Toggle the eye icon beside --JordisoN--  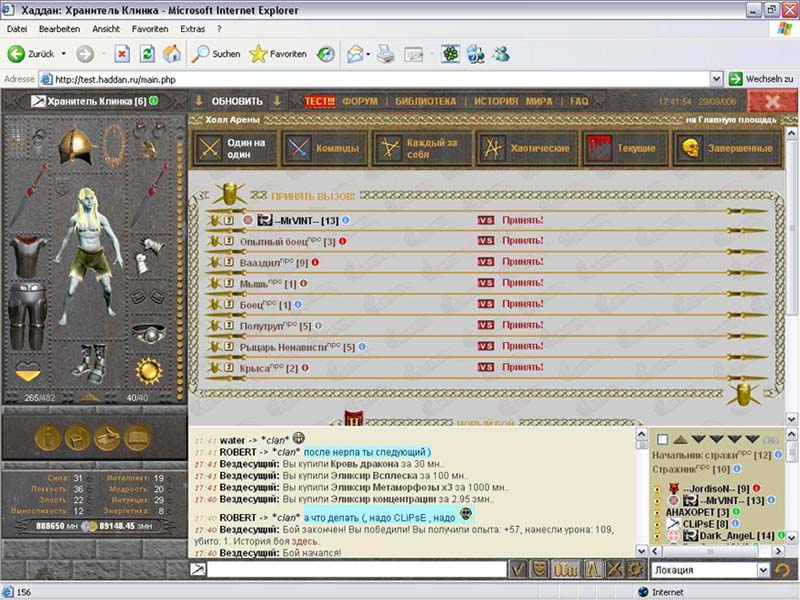click(x=657, y=489)
